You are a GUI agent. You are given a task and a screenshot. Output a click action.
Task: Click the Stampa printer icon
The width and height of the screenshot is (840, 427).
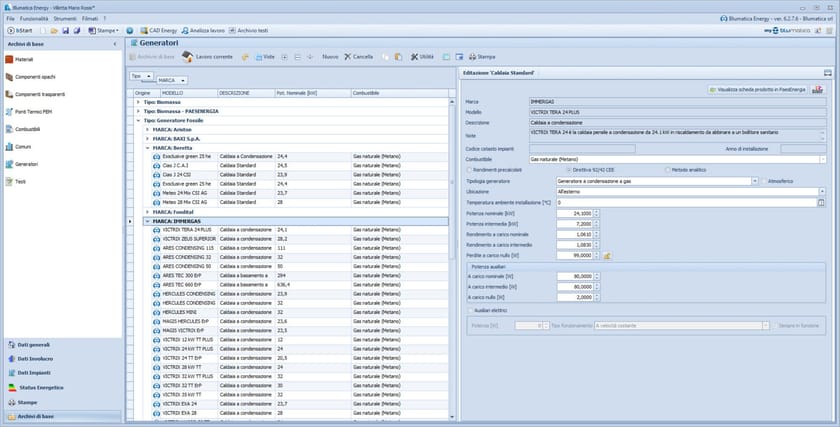tap(472, 56)
